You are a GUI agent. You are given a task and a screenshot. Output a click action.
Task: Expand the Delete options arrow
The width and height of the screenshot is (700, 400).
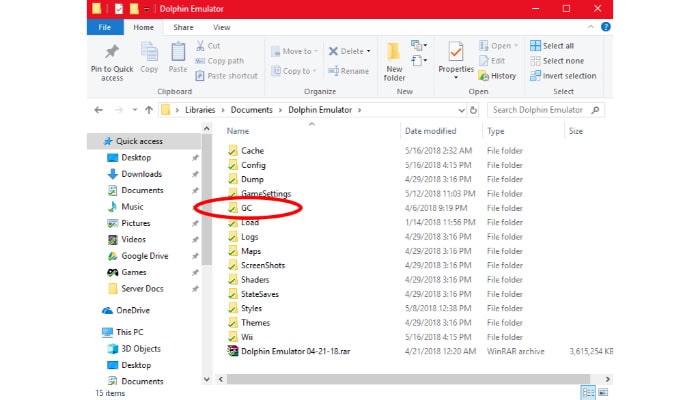point(369,51)
